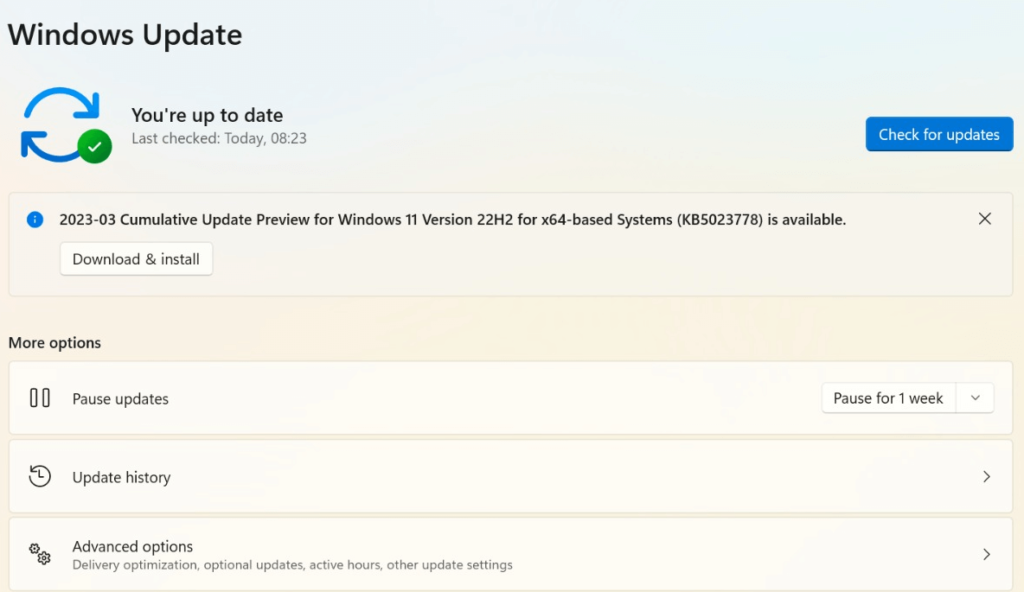
Task: Open Advanced options via its chevron arrow
Action: pyautogui.click(x=986, y=554)
